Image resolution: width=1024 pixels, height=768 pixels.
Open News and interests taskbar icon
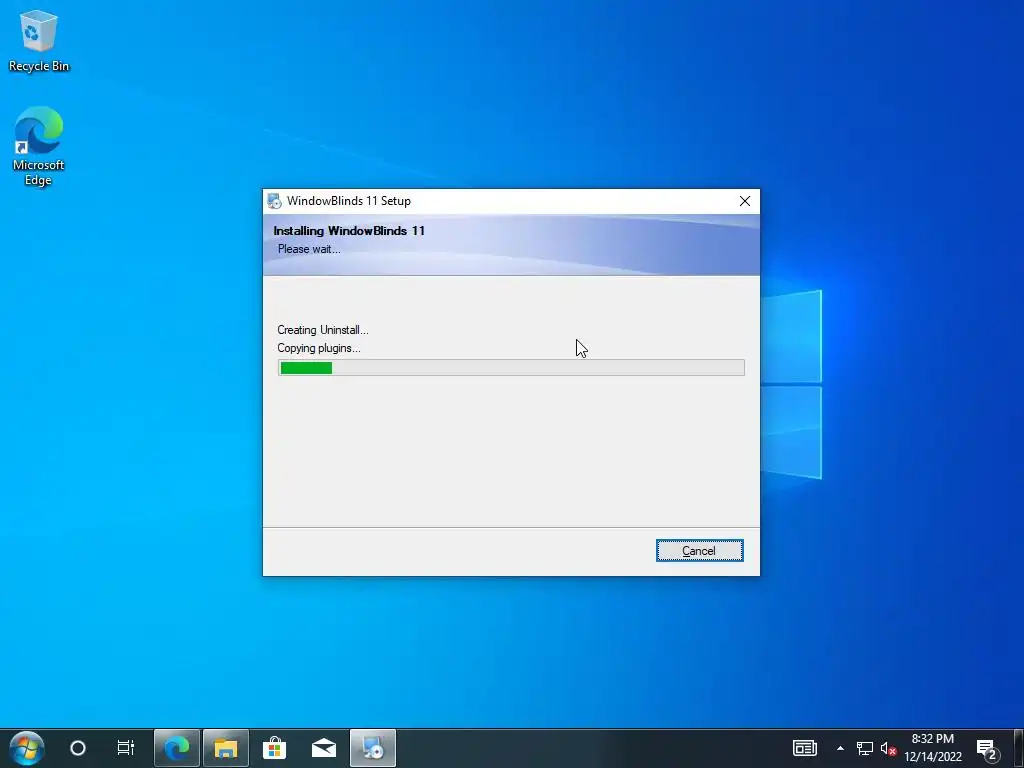point(805,748)
